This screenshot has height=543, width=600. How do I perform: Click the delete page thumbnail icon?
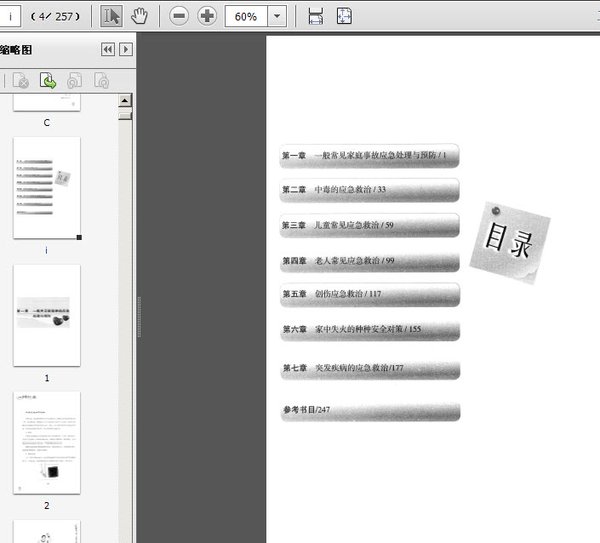(x=21, y=80)
